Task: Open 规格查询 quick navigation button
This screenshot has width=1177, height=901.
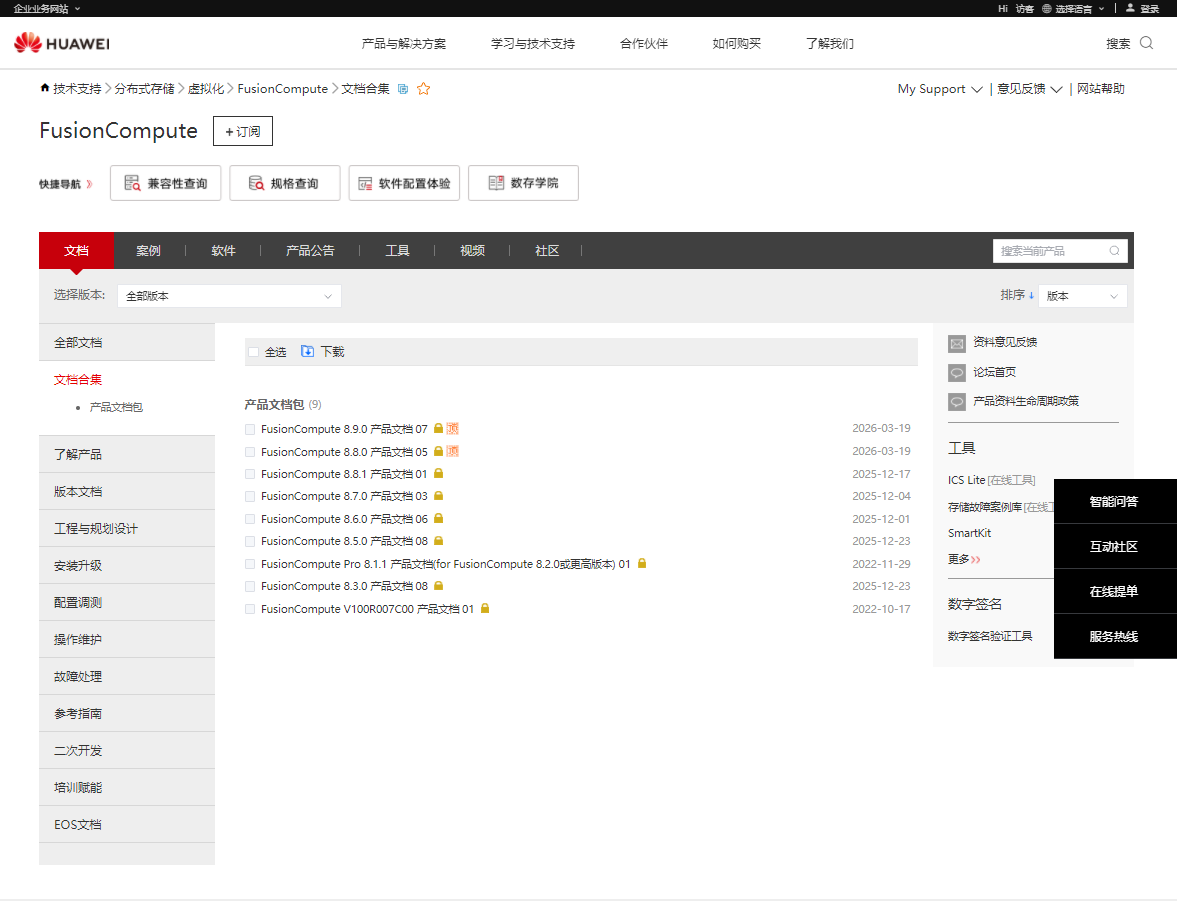Action: [x=284, y=183]
